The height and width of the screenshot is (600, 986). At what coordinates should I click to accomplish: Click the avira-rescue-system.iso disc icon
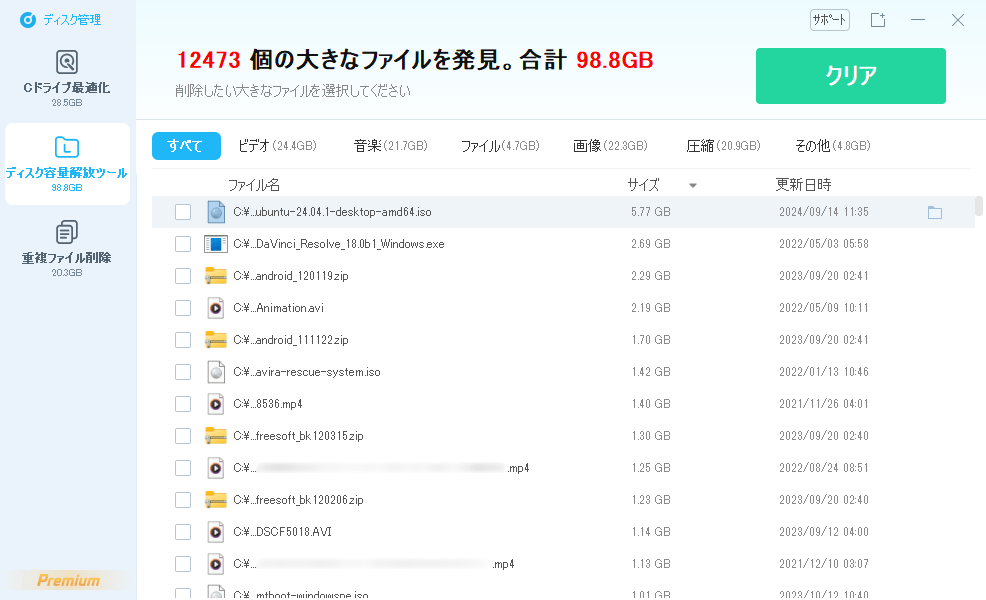pos(216,372)
